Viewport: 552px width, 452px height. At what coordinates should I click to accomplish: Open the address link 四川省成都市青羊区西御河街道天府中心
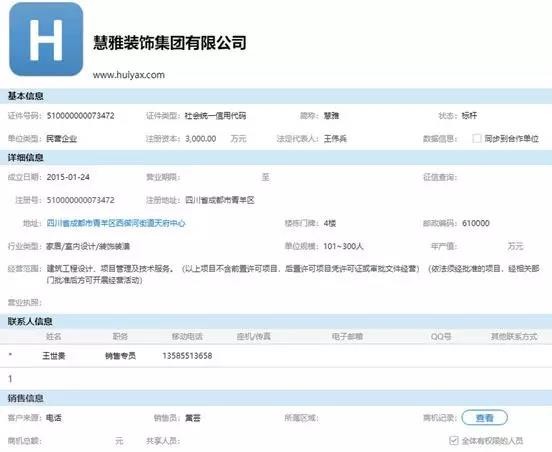click(116, 223)
